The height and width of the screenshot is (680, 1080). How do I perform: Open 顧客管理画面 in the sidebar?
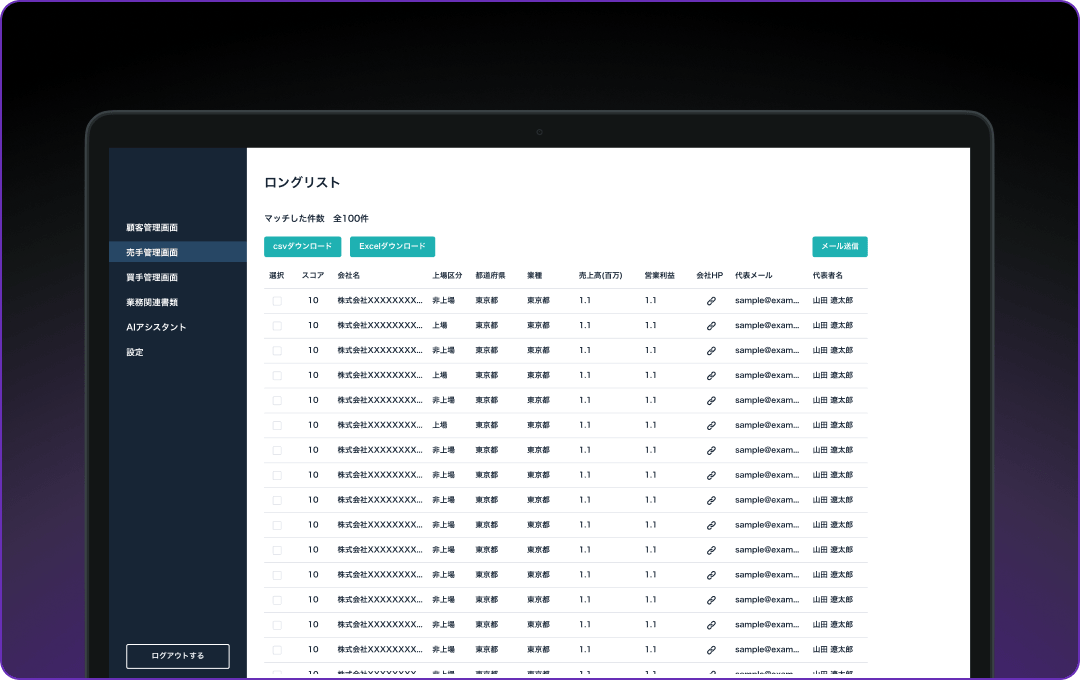152,228
